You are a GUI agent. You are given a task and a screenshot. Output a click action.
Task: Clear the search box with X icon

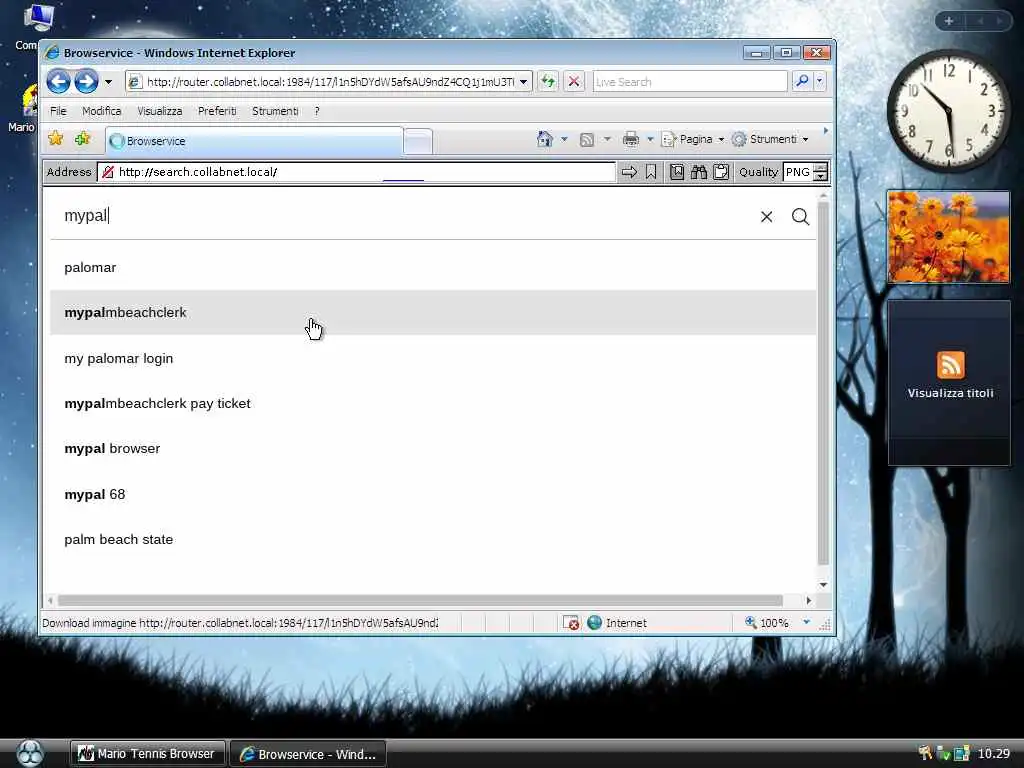click(x=767, y=217)
